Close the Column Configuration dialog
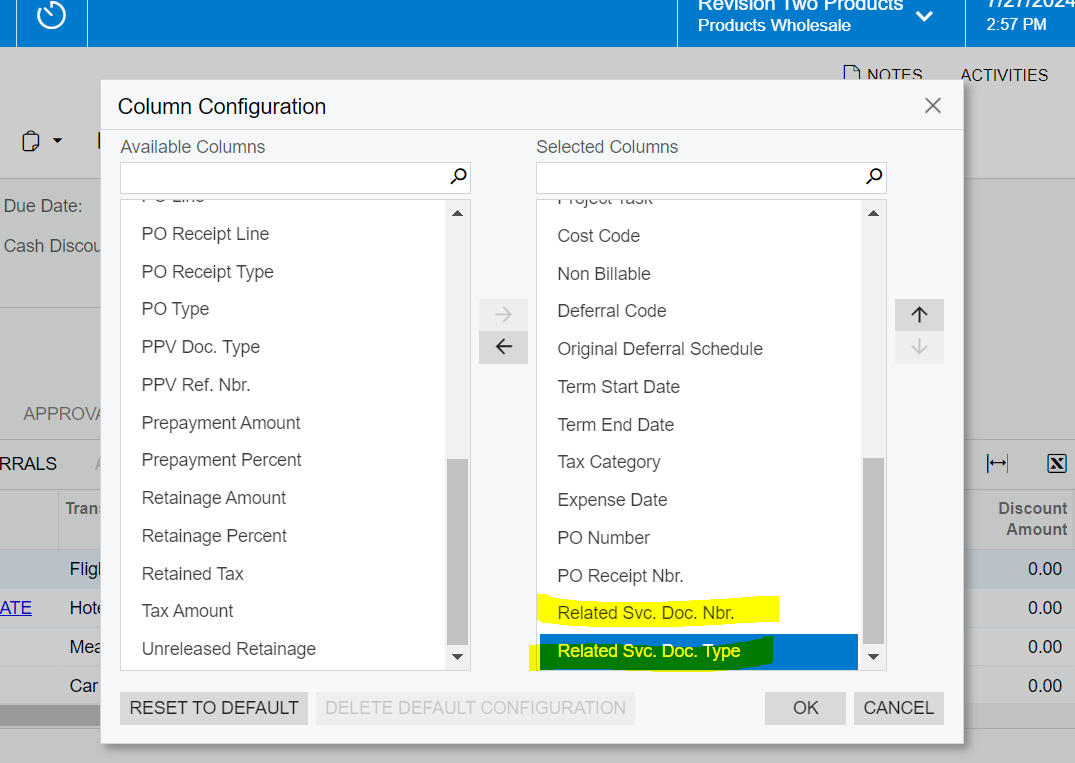 click(x=932, y=106)
